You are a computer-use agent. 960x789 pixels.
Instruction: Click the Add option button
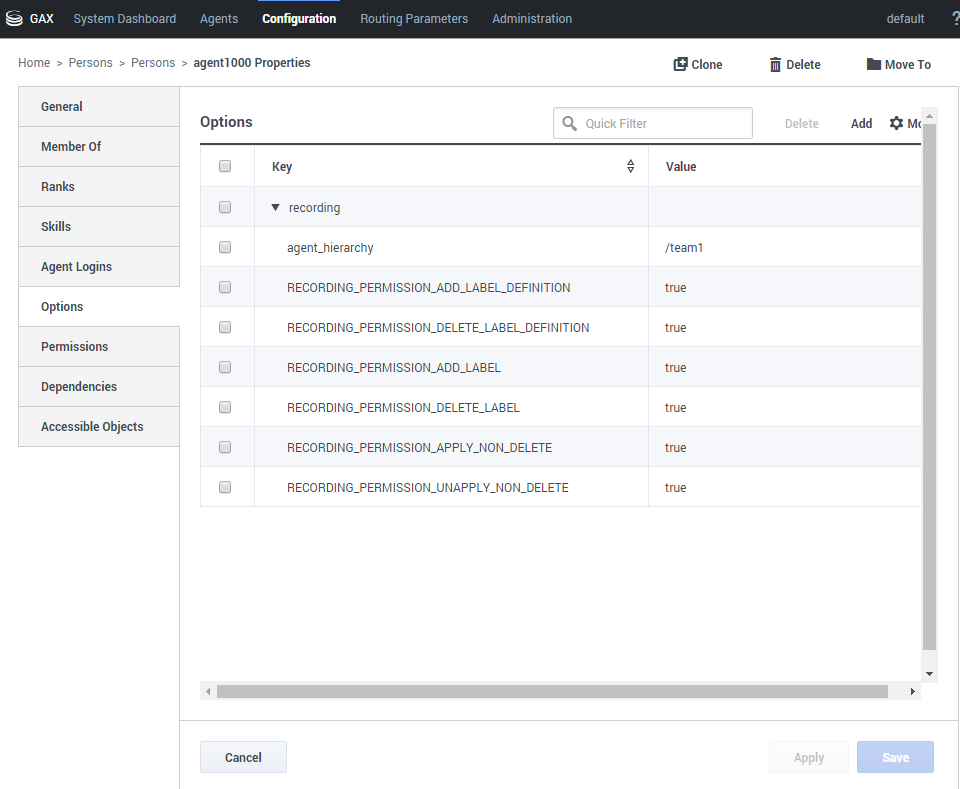point(861,123)
